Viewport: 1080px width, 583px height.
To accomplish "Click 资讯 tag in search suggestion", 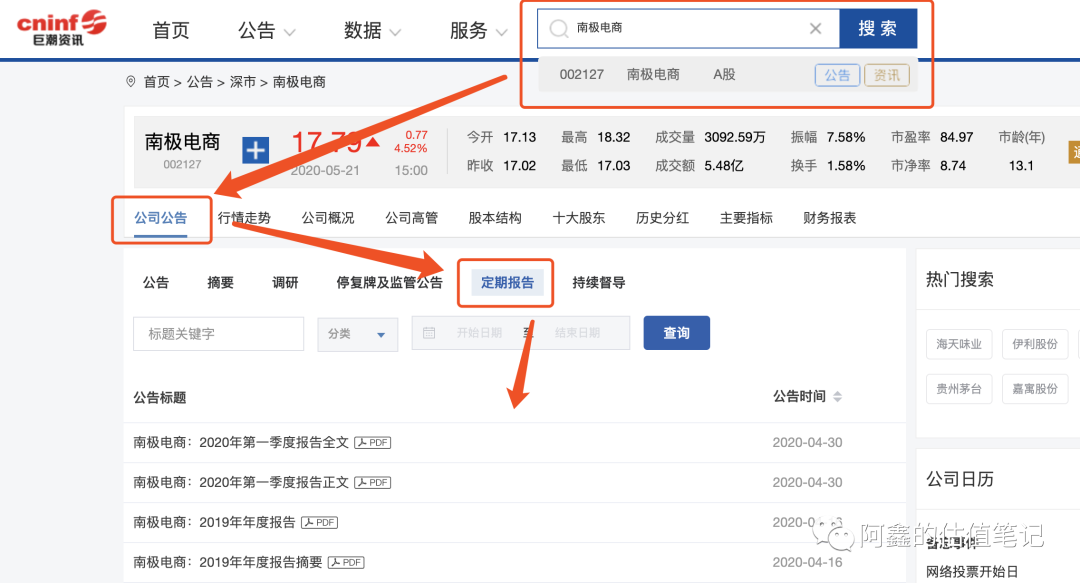I will pos(887,75).
